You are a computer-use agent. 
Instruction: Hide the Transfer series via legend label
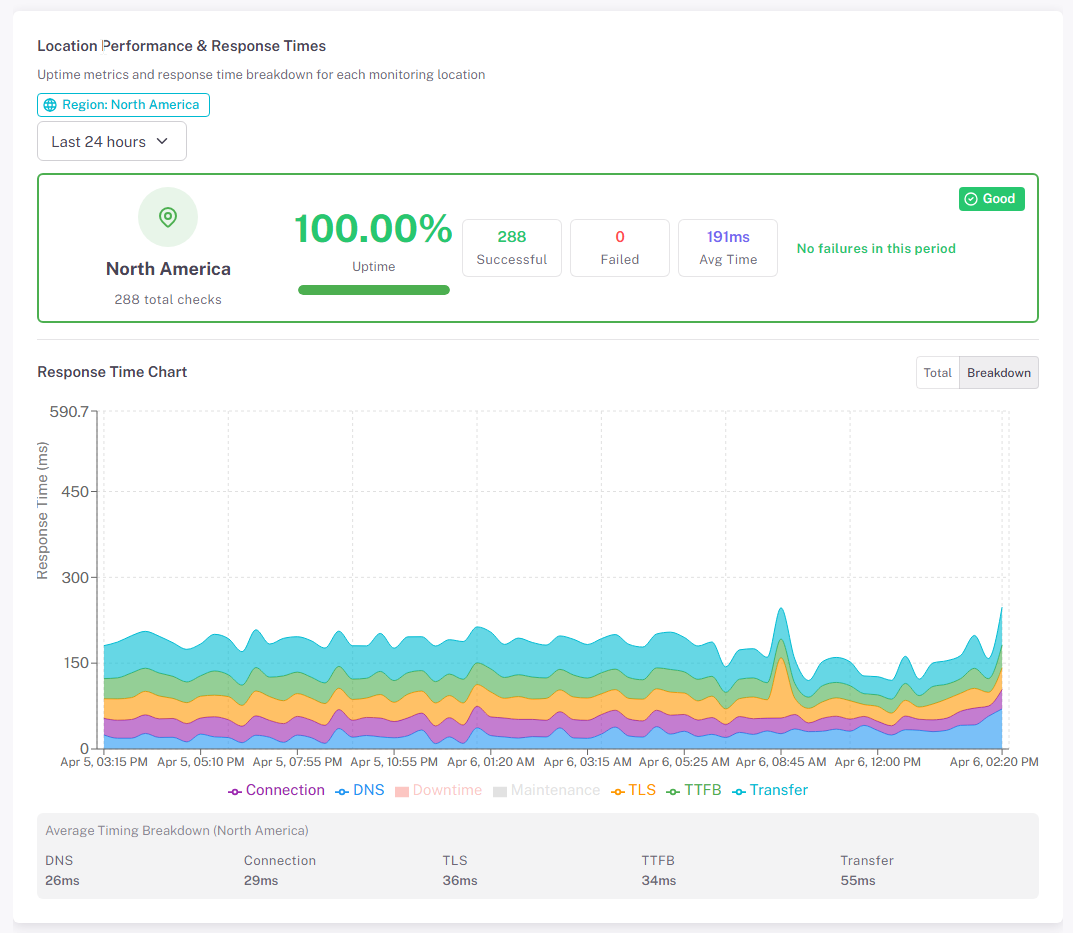pyautogui.click(x=778, y=790)
